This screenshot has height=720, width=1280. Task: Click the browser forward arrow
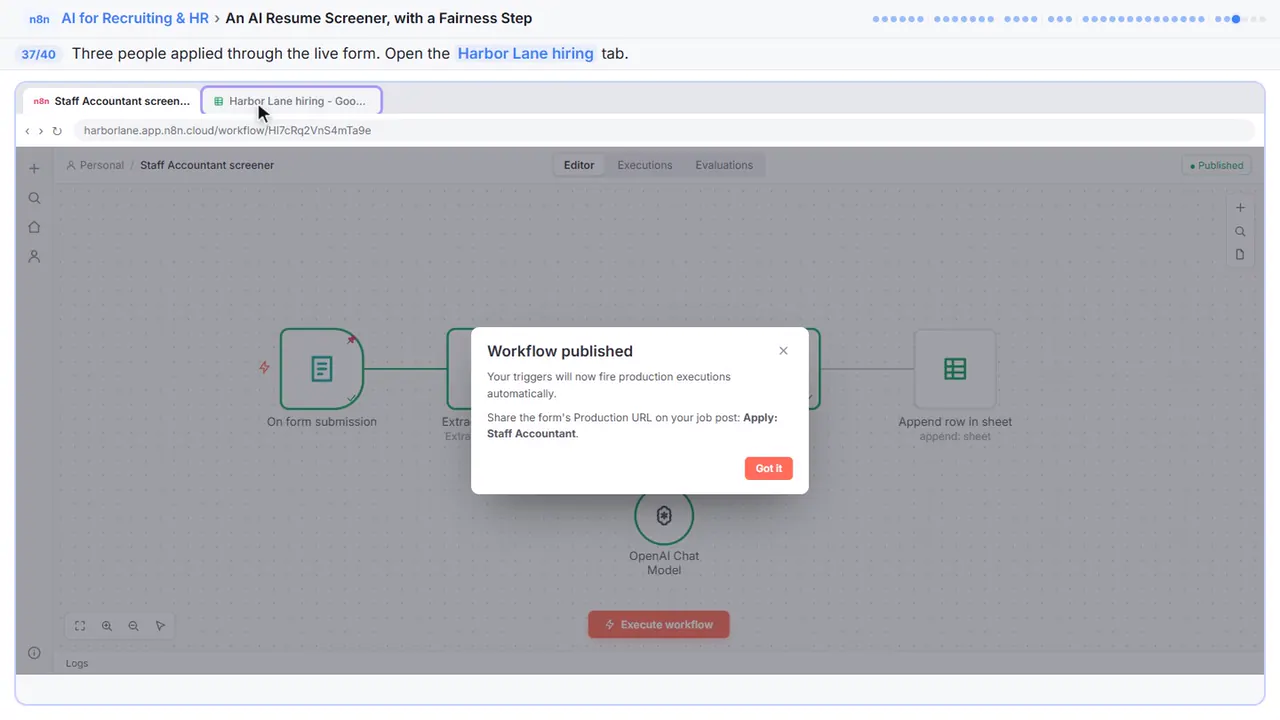coord(41,131)
